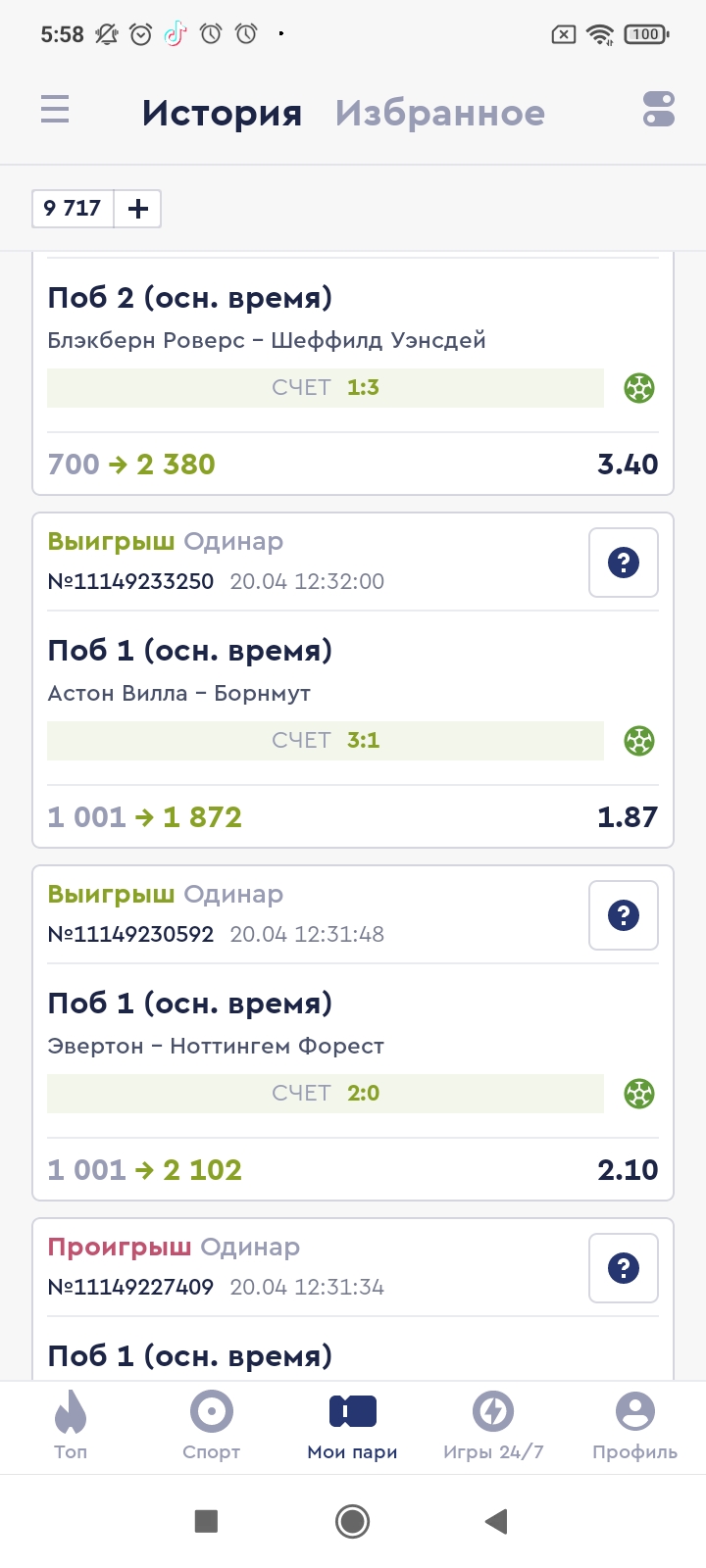
Task: Open help for bet №11149233250
Action: point(623,563)
